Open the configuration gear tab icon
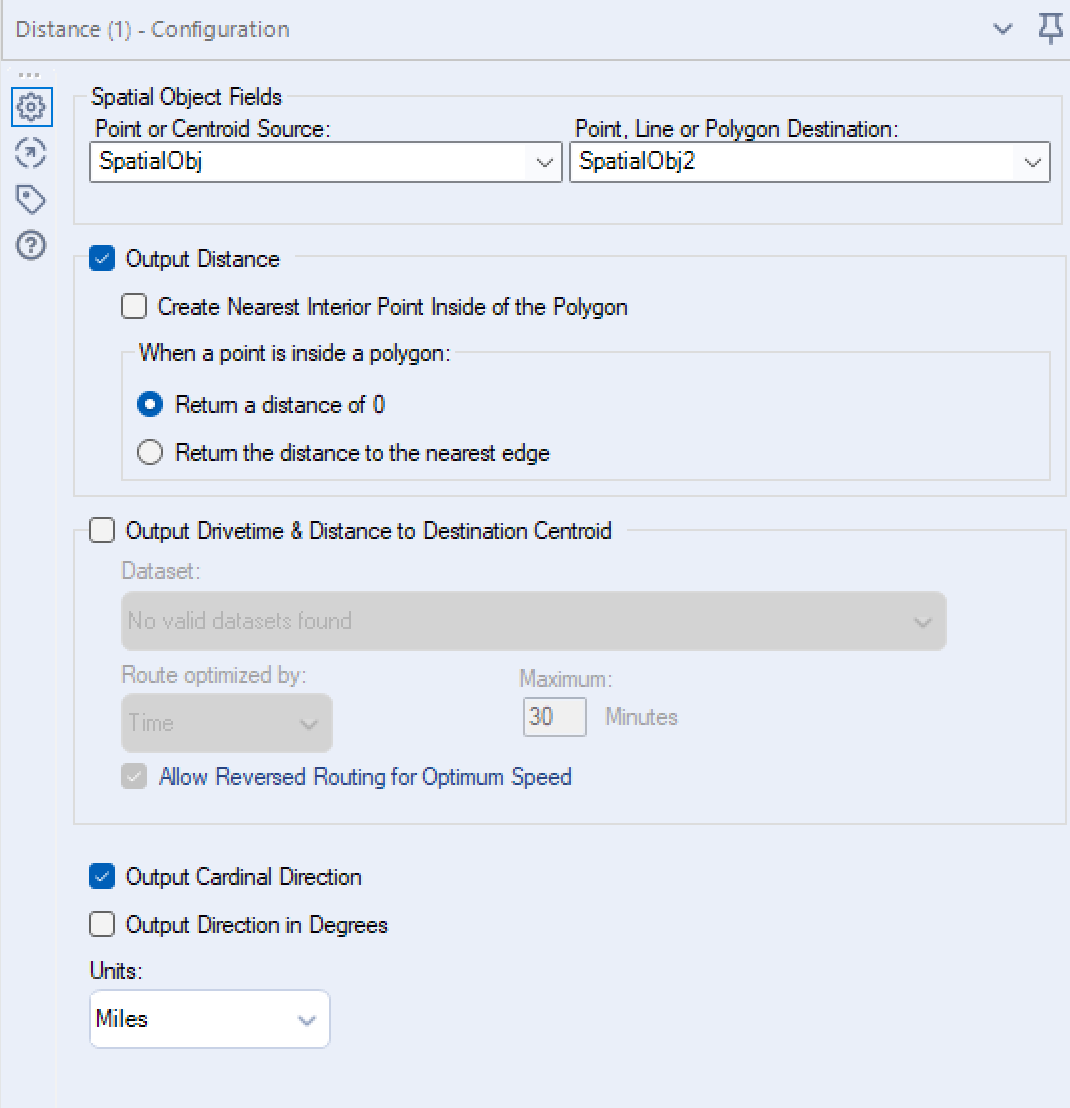The width and height of the screenshot is (1070, 1108). [x=31, y=106]
